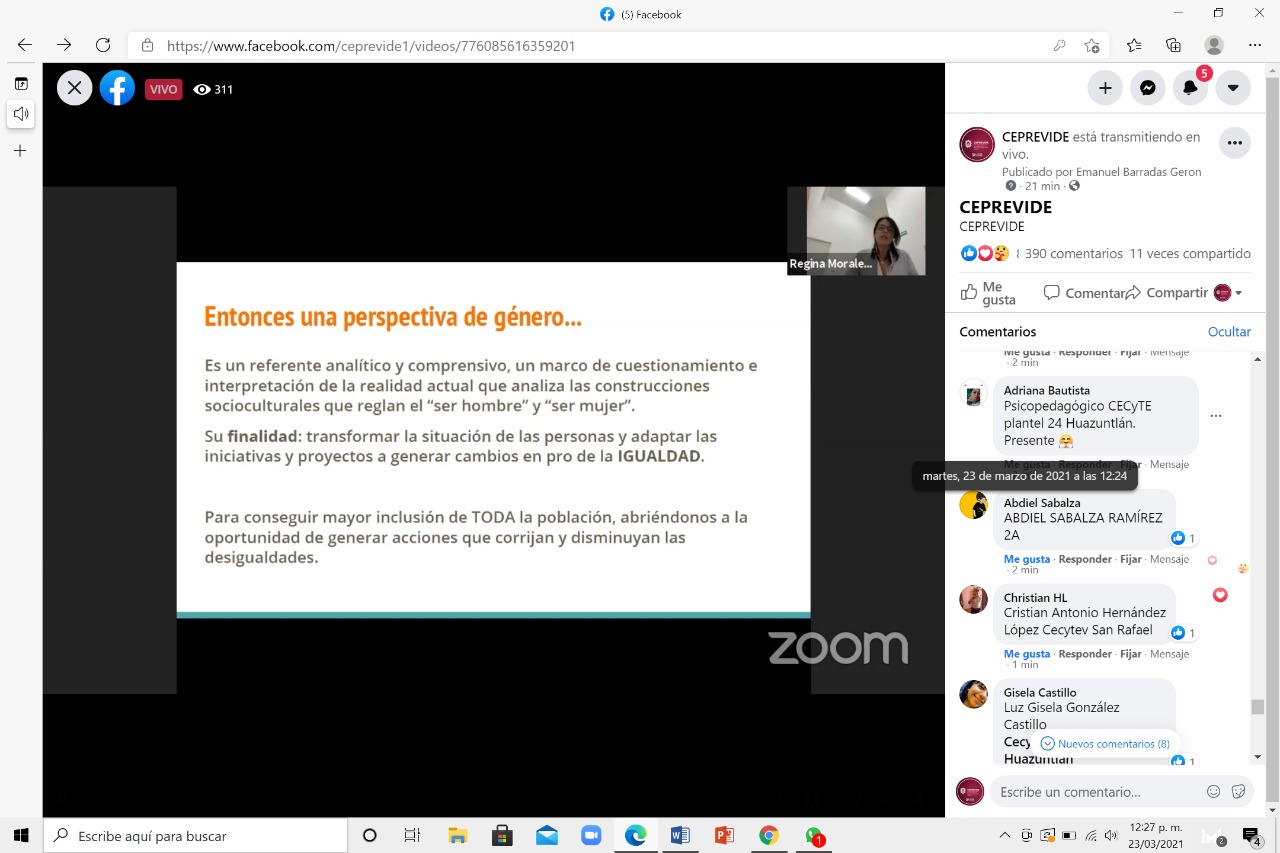Click the Windows taskbar search box
1280x853 pixels.
click(x=196, y=836)
